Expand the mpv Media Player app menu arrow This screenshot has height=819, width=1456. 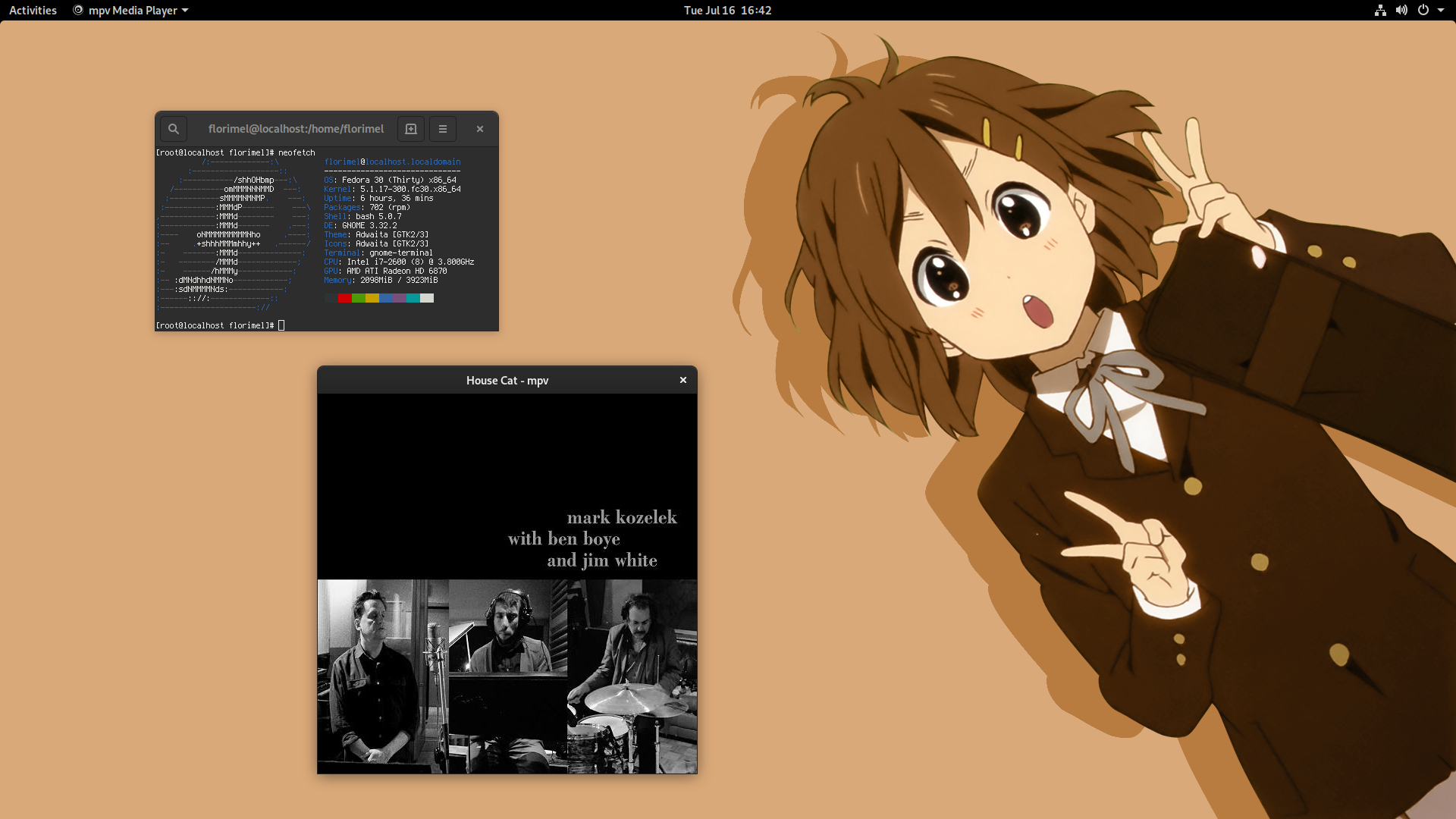coord(185,11)
